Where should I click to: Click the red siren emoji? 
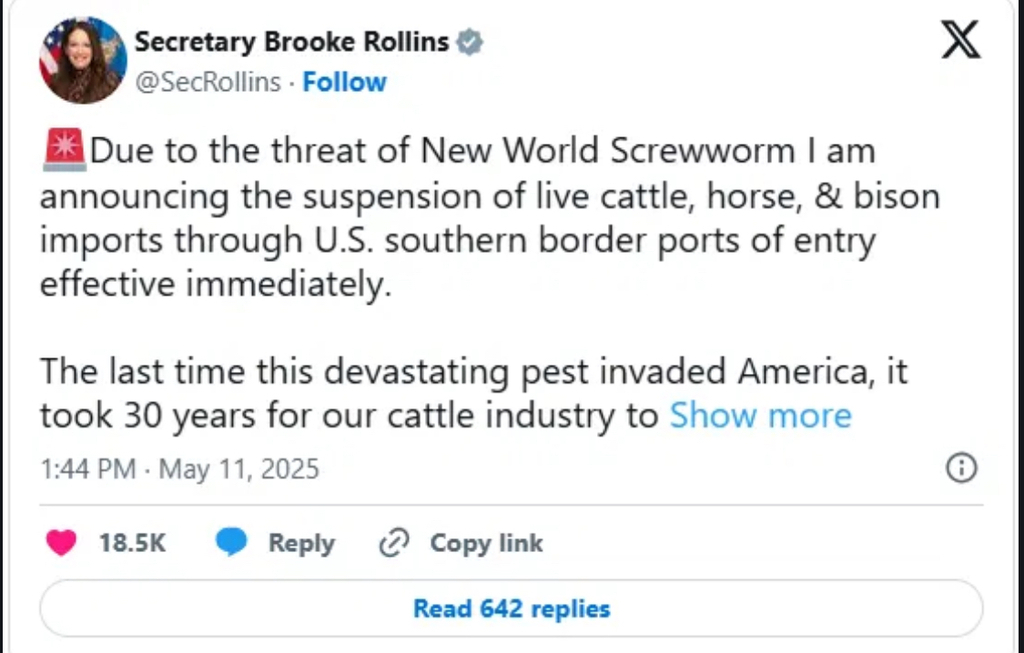pyautogui.click(x=63, y=151)
